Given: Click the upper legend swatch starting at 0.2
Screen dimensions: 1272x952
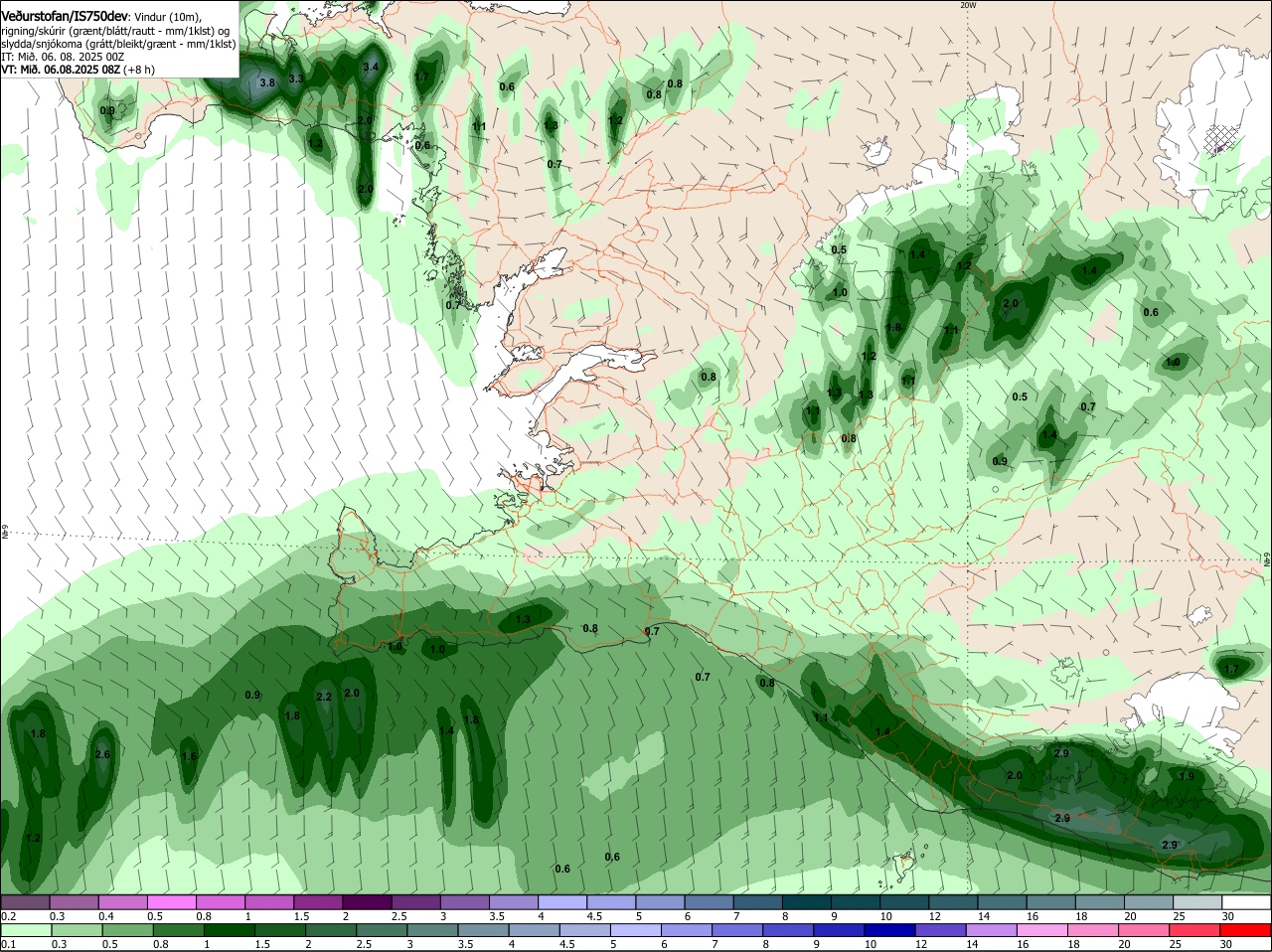Looking at the screenshot, I should click(x=26, y=902).
